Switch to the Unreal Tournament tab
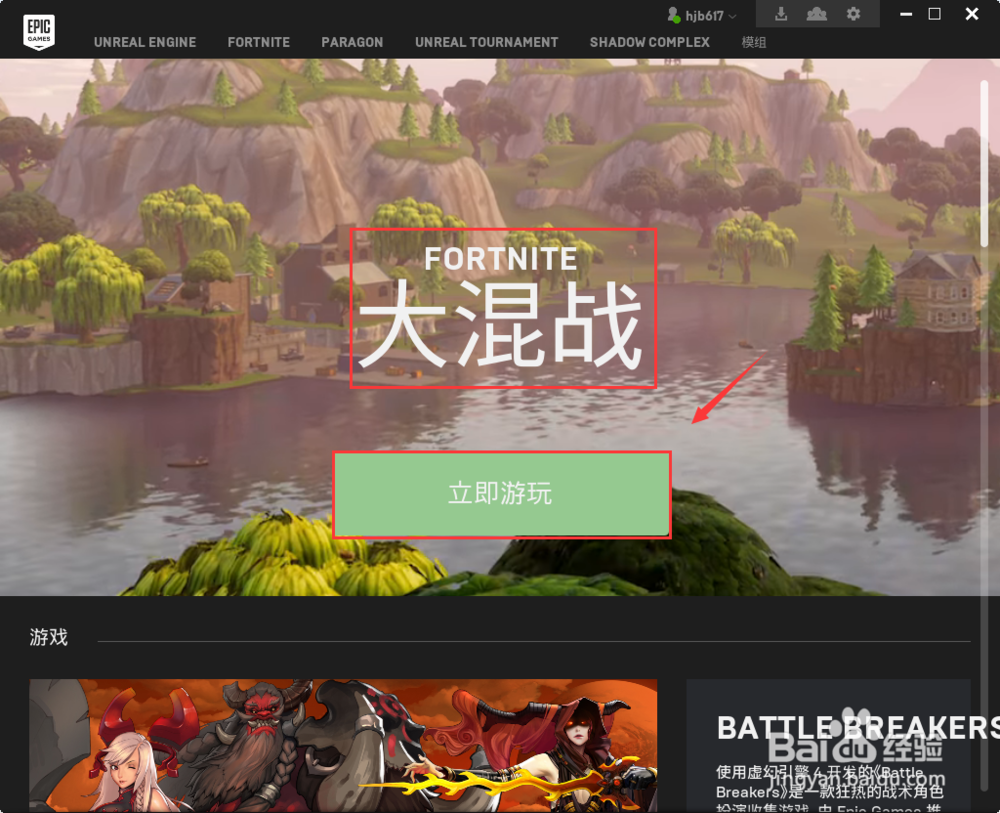 (x=487, y=42)
